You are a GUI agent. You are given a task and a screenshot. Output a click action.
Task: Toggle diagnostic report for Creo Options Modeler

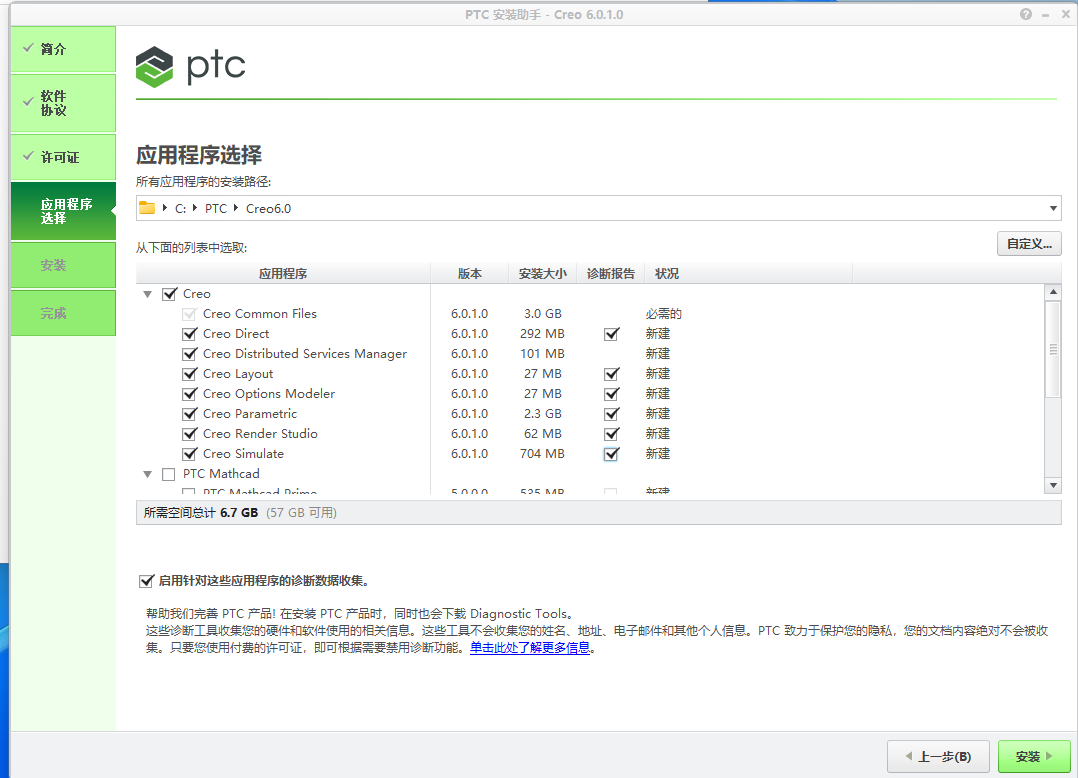tap(611, 394)
